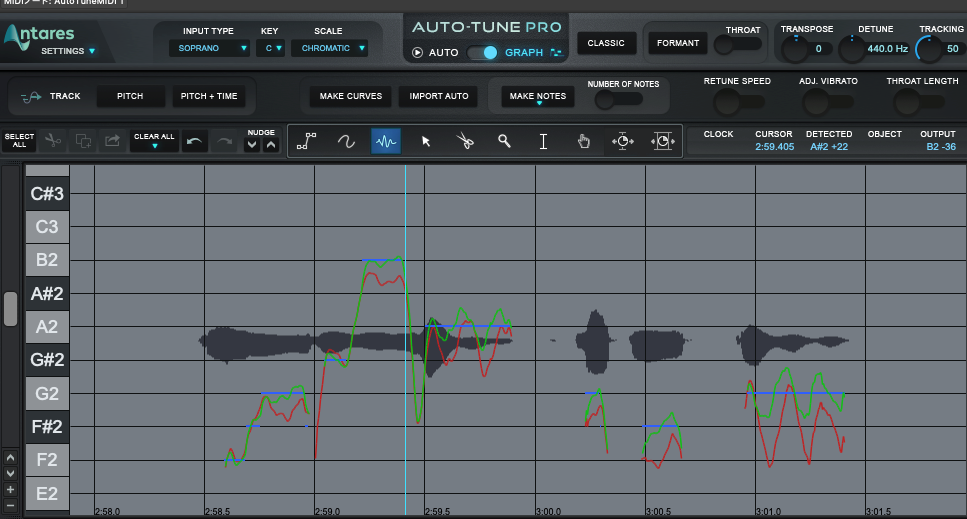Click the Paste icon

click(112, 141)
